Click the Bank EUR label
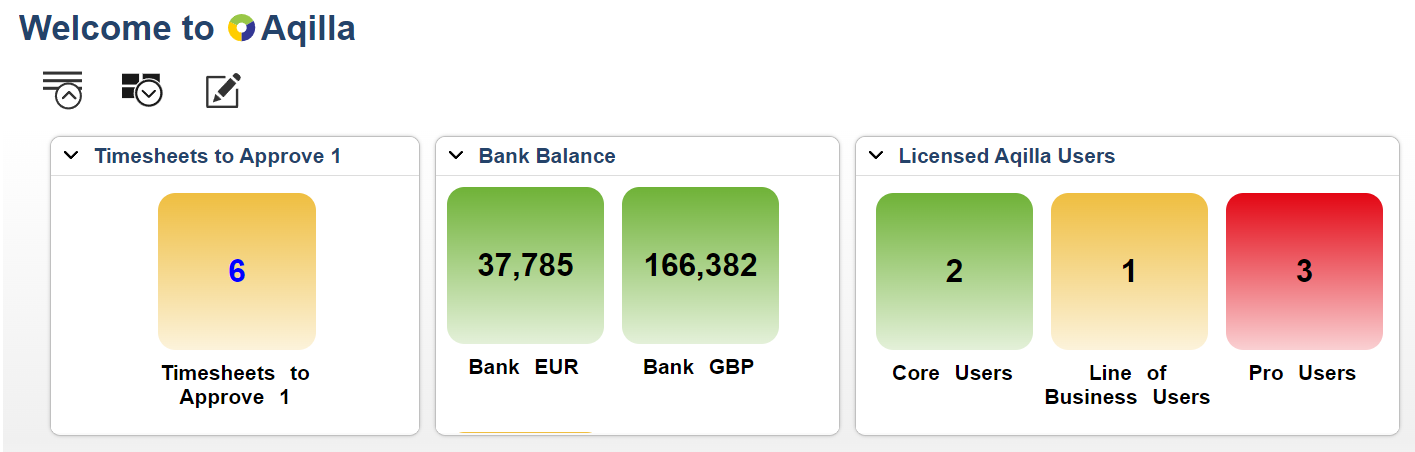The image size is (1415, 452). tap(524, 367)
